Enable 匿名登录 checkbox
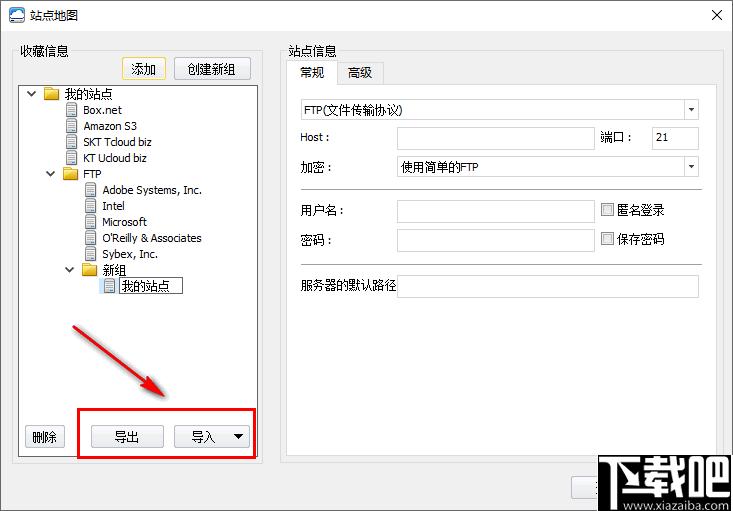Screen dimensions: 733x511 pyautogui.click(x=607, y=209)
